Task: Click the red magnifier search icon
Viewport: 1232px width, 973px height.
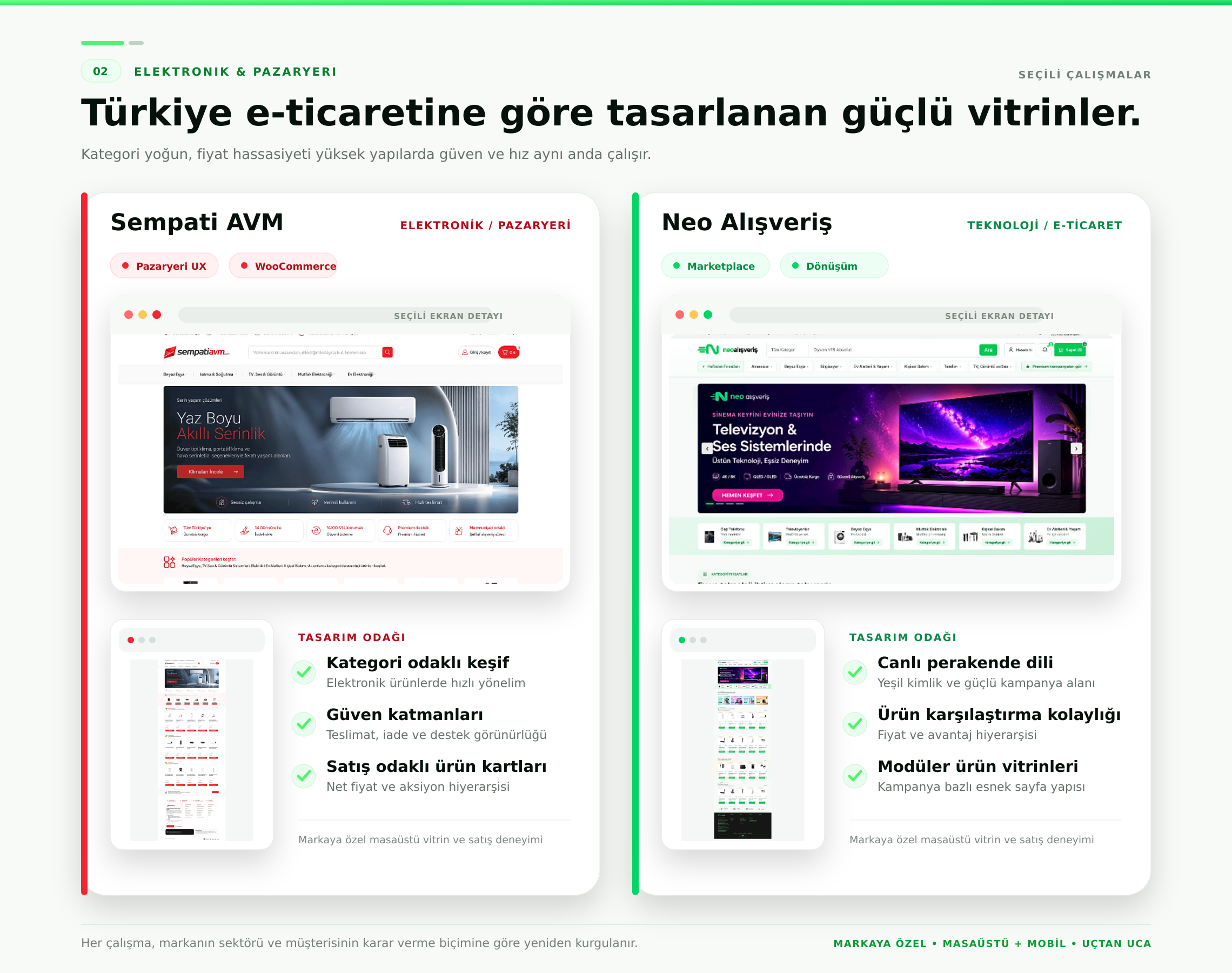Action: [387, 352]
